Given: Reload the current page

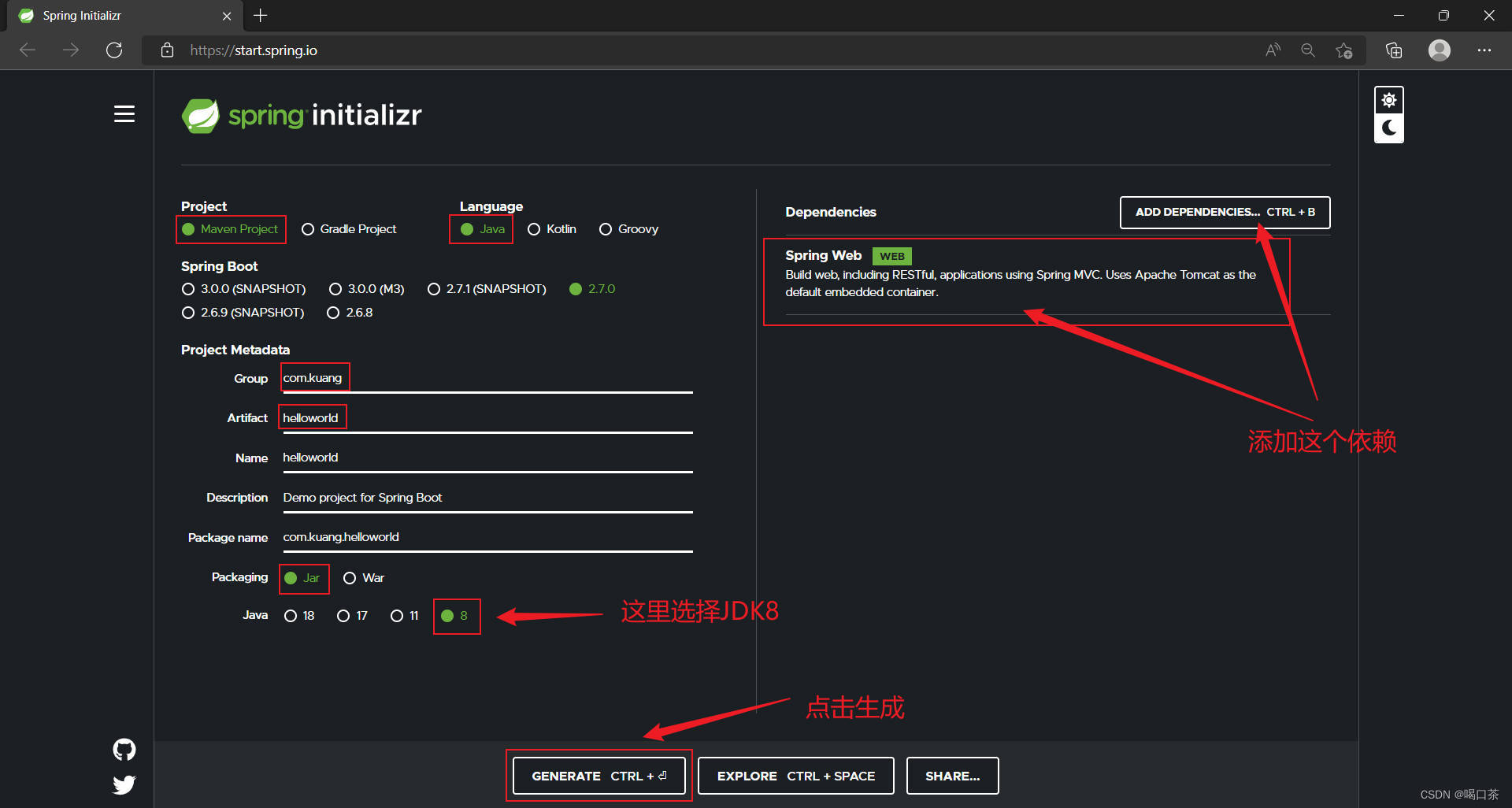Looking at the screenshot, I should (x=114, y=50).
